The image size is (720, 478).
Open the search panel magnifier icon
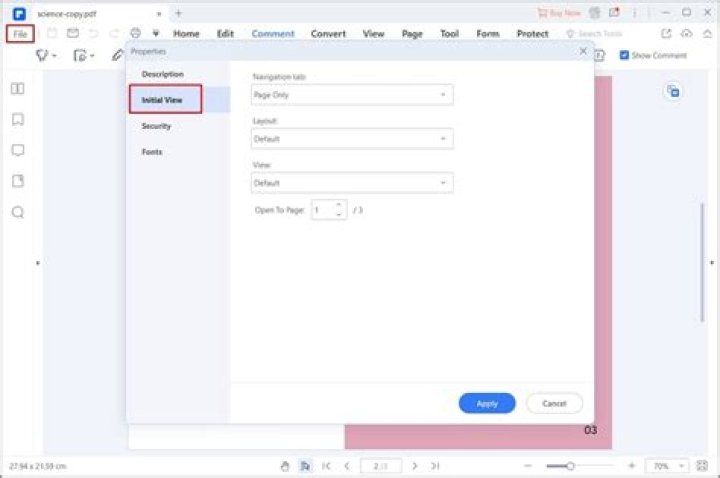click(17, 212)
